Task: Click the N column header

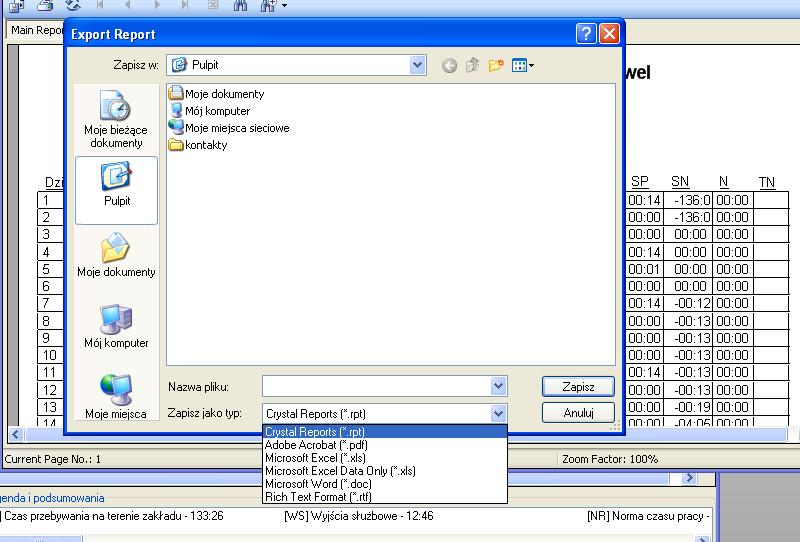Action: [x=723, y=182]
